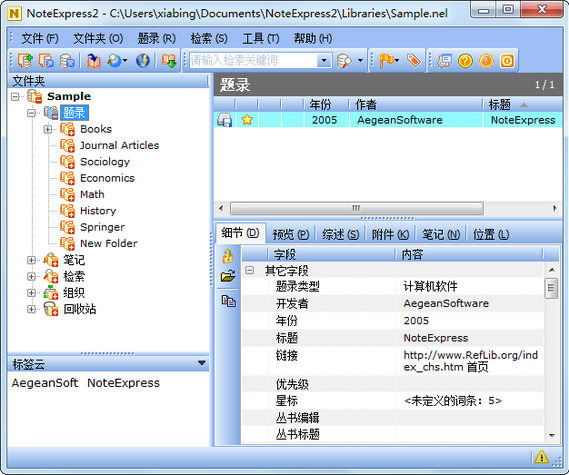Switch to the 笔记 (N) tab
569x475 pixels.
[441, 235]
